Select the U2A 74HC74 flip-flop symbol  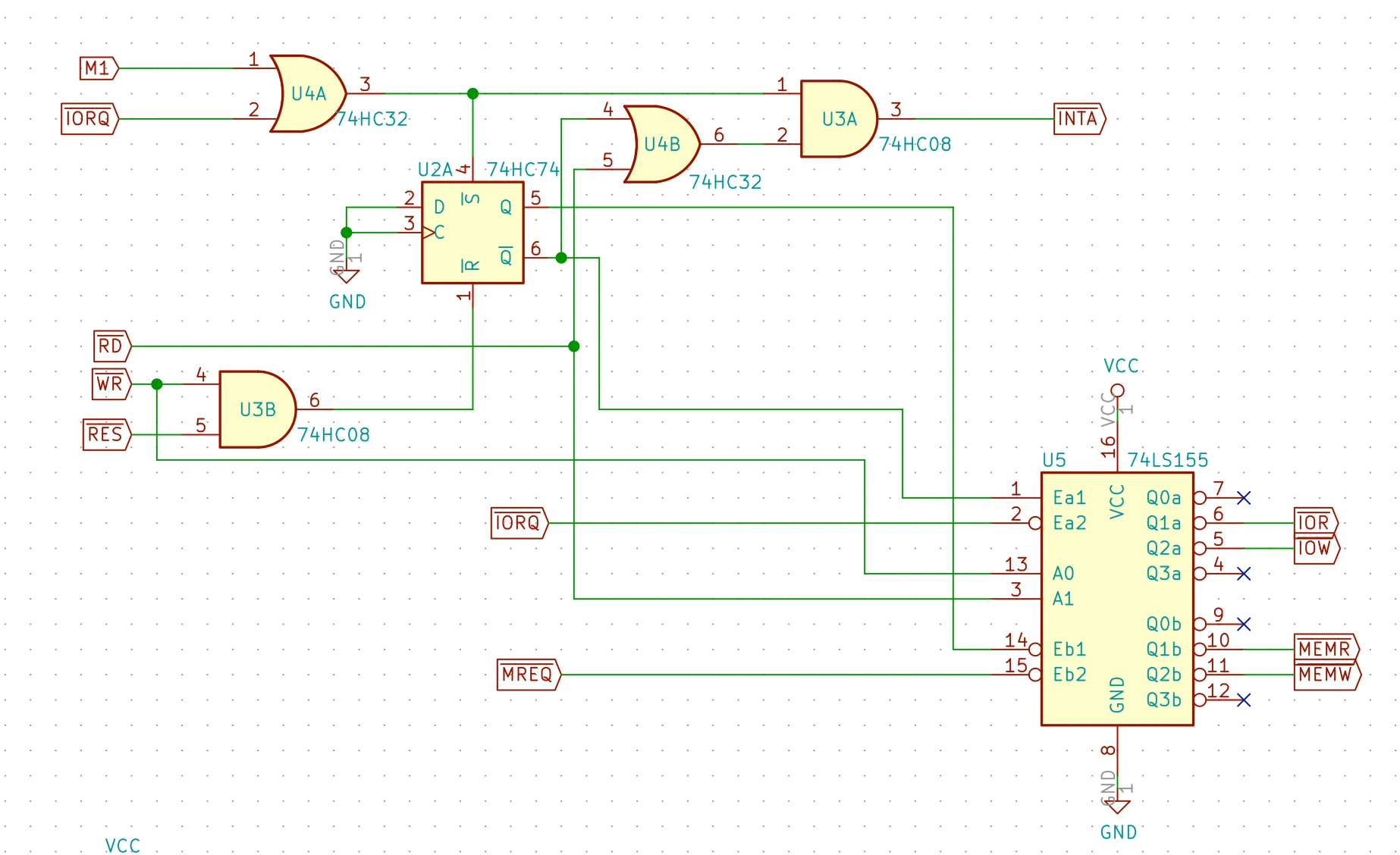(x=472, y=233)
